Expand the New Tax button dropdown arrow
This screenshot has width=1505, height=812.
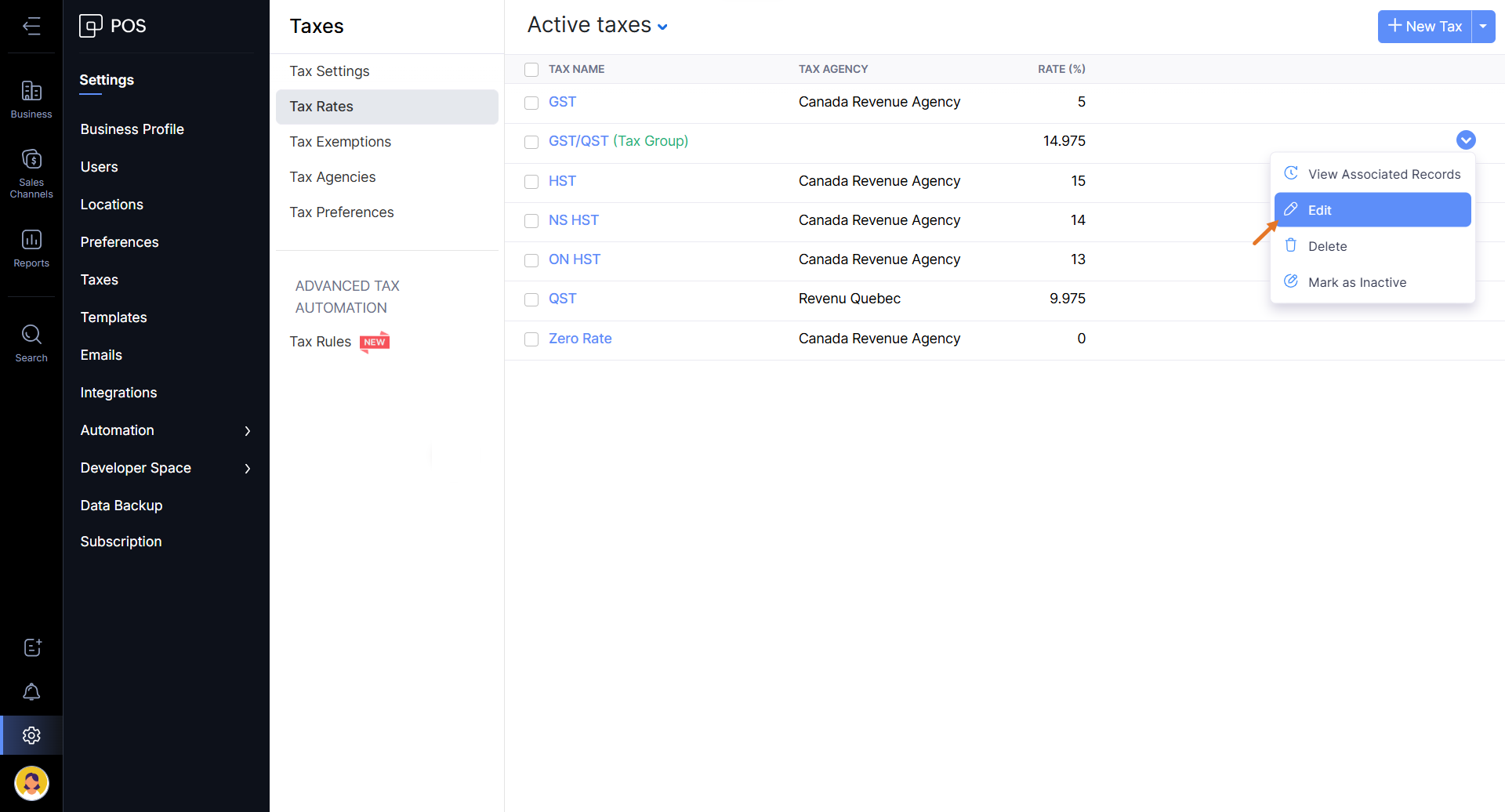(x=1483, y=27)
